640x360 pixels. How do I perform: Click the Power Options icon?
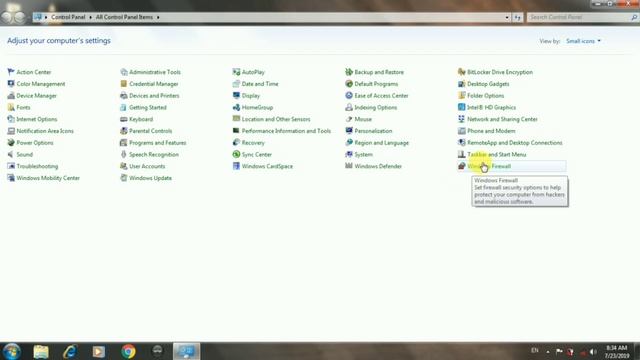tap(11, 143)
